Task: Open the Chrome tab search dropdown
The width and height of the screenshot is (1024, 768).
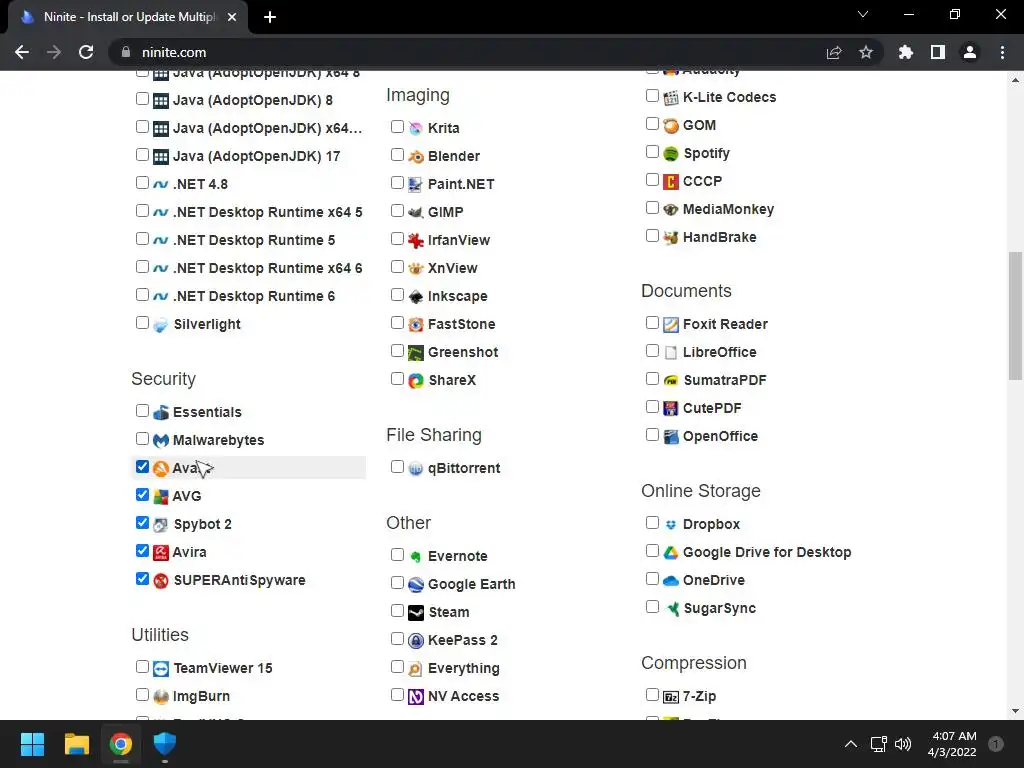Action: (x=863, y=14)
